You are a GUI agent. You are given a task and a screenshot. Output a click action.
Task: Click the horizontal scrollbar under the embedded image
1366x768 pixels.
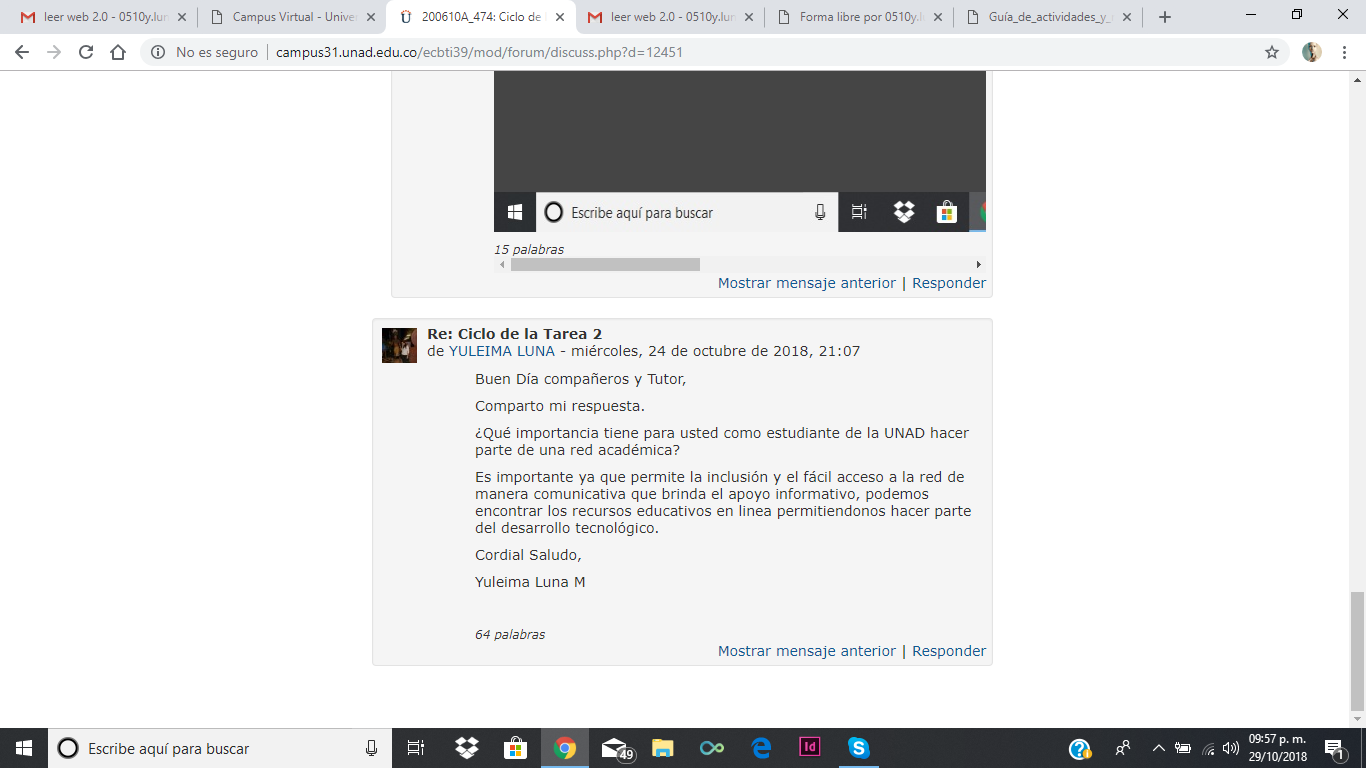(x=605, y=265)
